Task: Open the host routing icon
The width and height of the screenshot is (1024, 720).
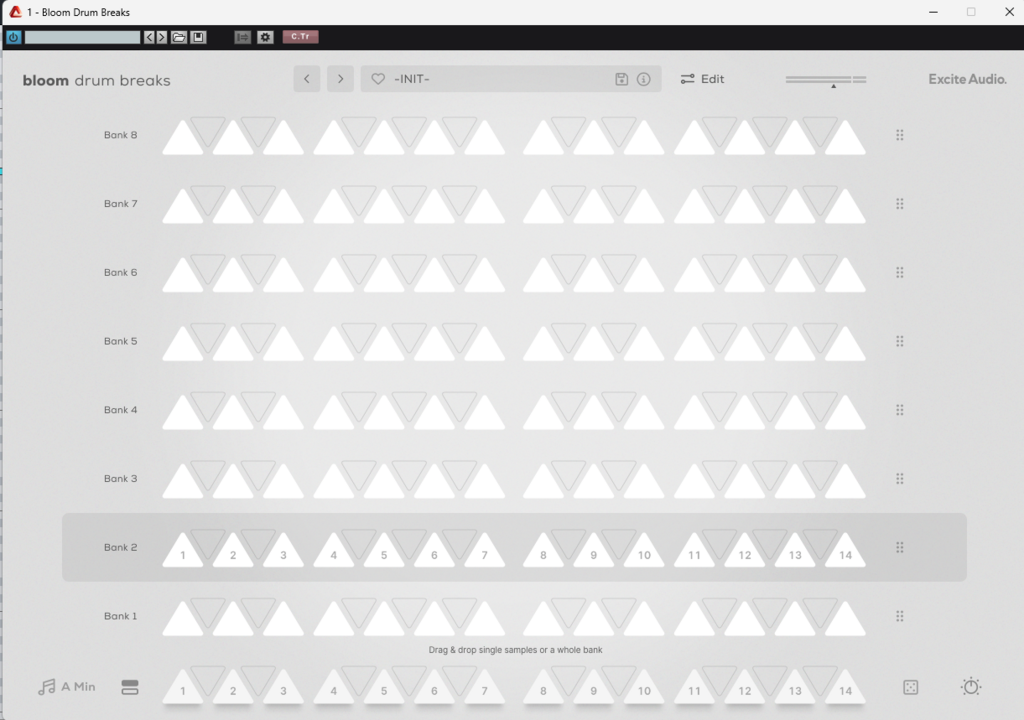Action: 242,37
